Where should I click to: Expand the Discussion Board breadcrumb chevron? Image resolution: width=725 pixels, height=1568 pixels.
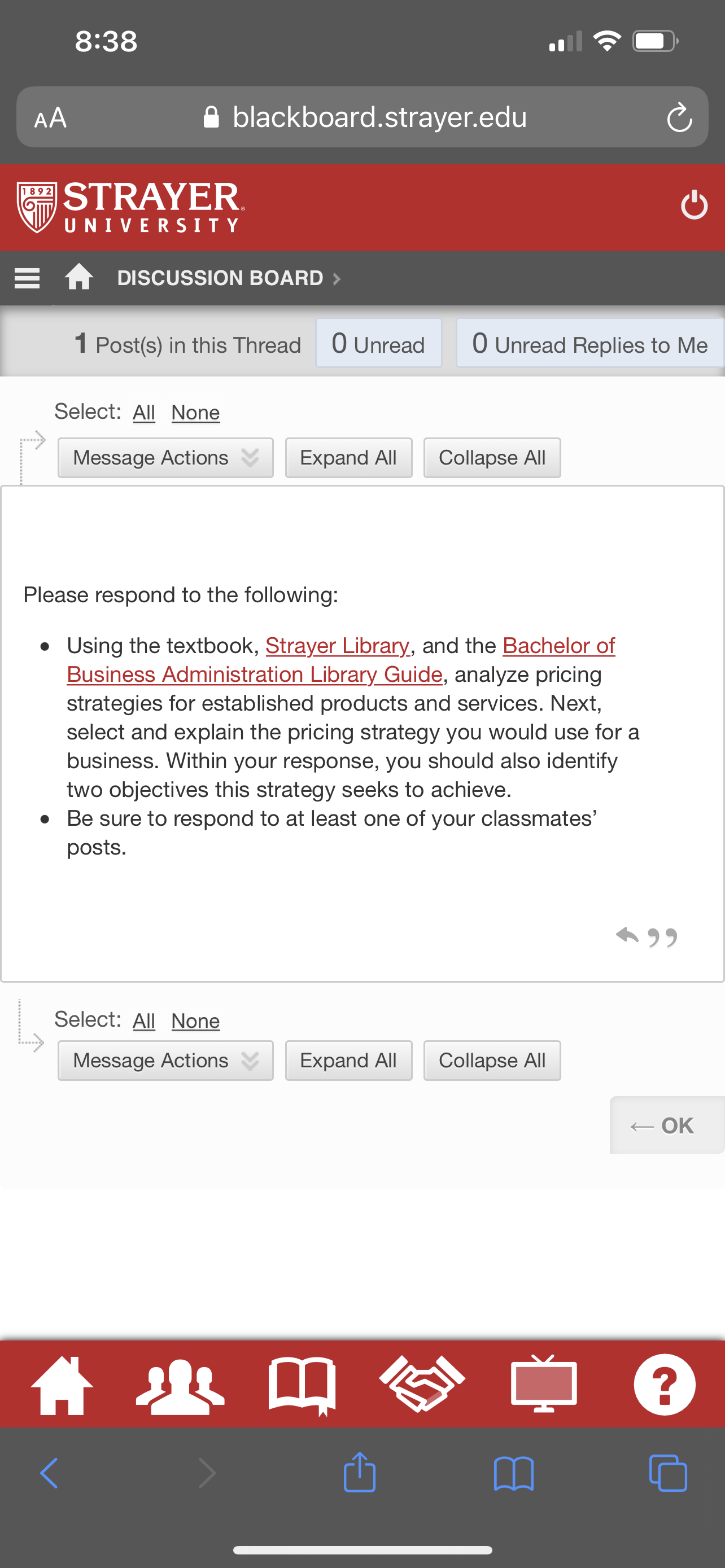(337, 279)
